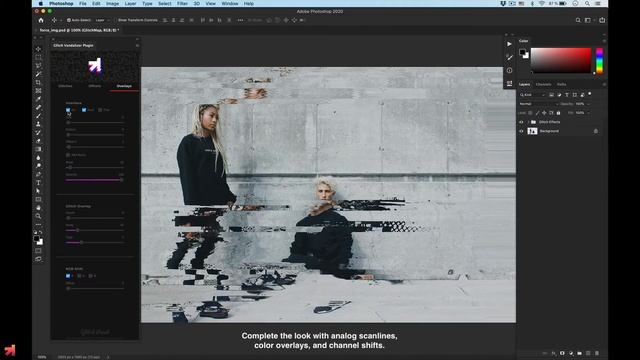
Task: Select the Pen tool
Action: tap(38, 174)
